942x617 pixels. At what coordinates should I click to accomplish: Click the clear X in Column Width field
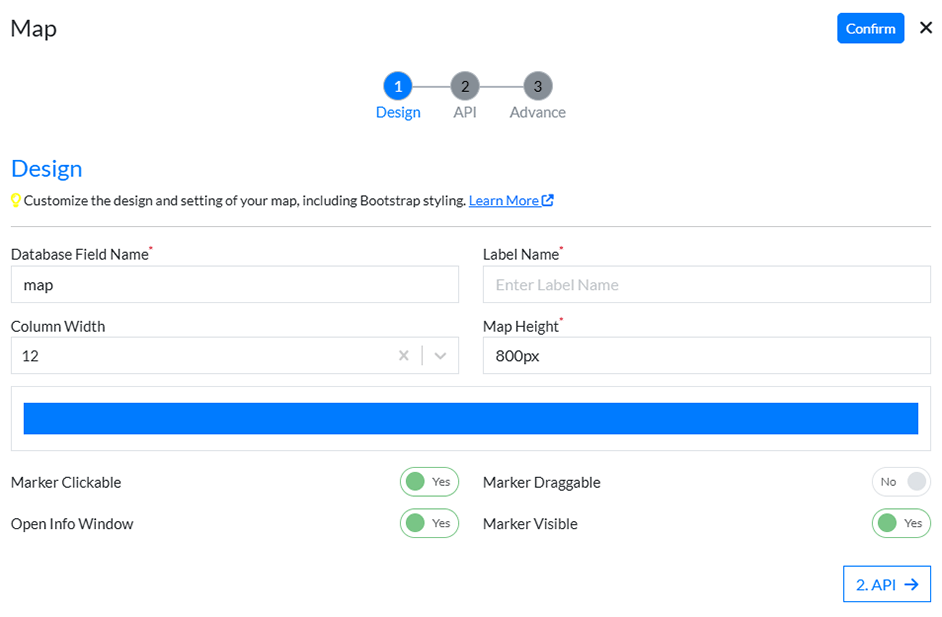point(404,355)
